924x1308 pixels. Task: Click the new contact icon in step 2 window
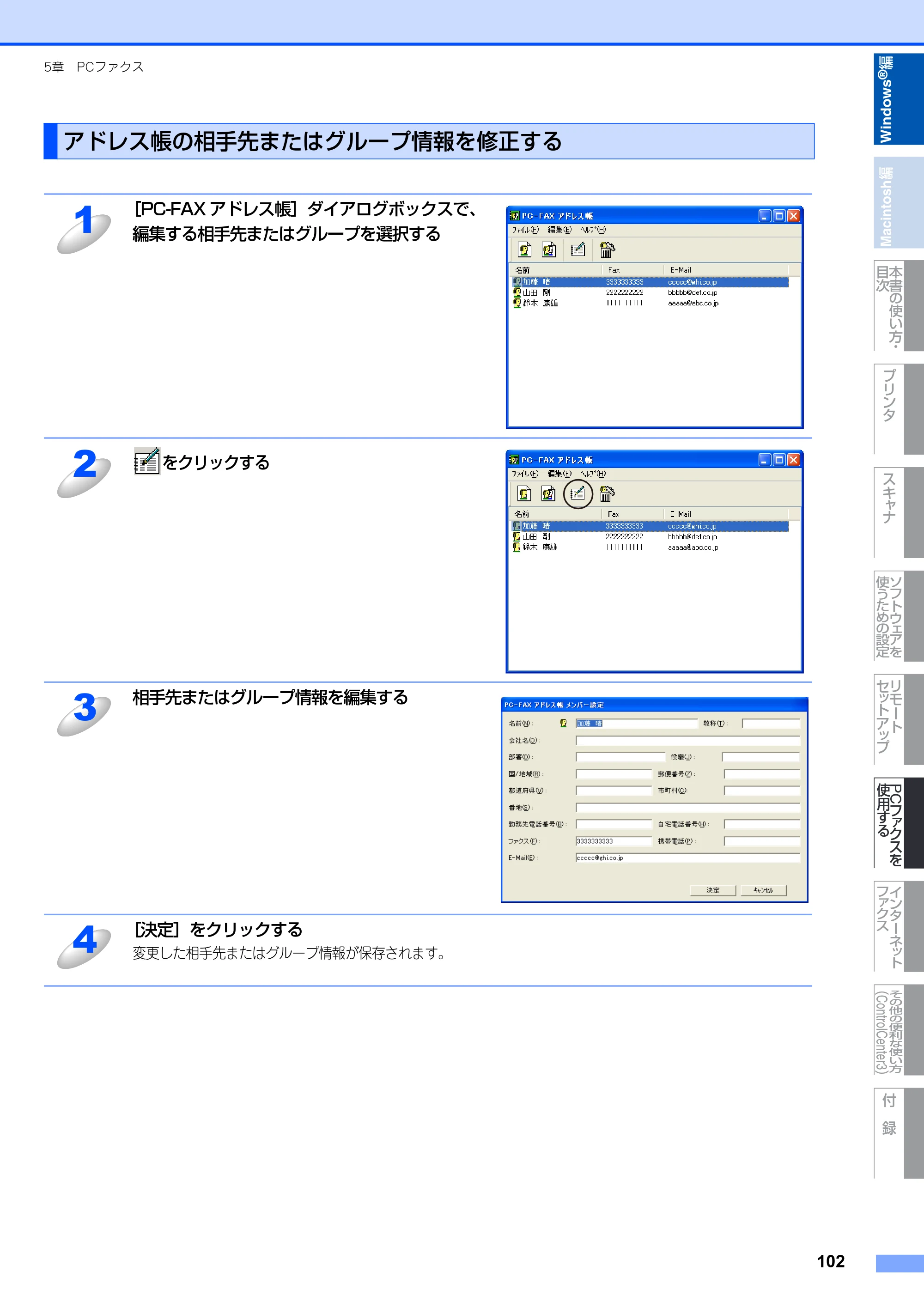click(x=524, y=493)
